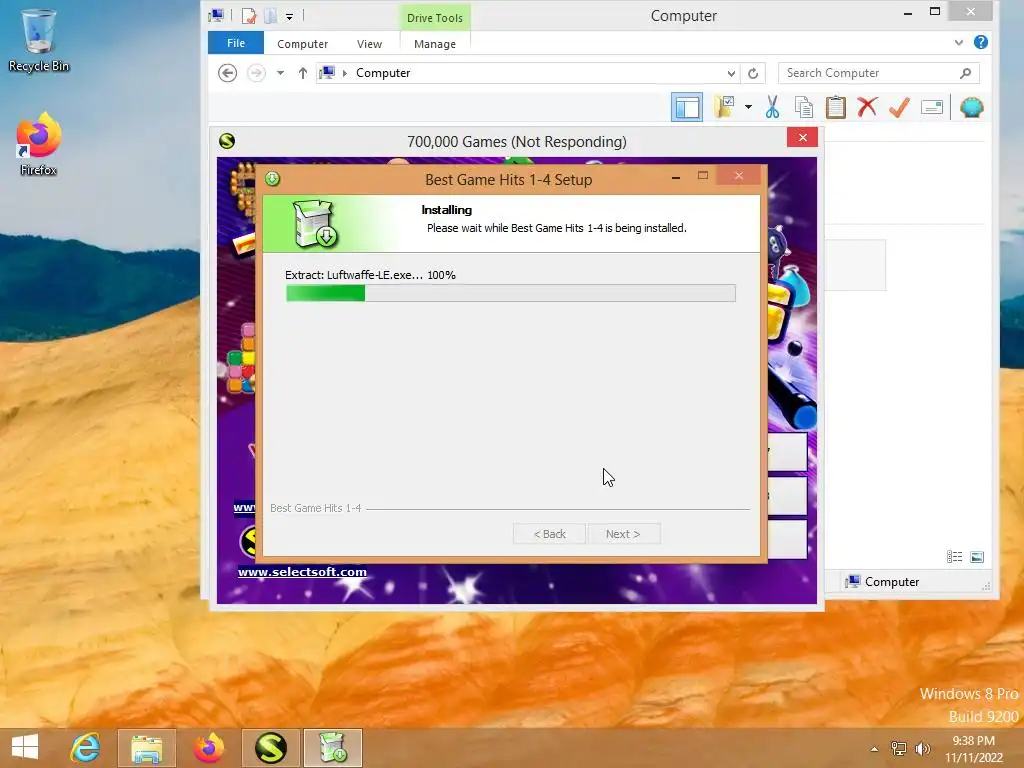
Task: Open the Recycle Bin desktop icon
Action: [39, 40]
